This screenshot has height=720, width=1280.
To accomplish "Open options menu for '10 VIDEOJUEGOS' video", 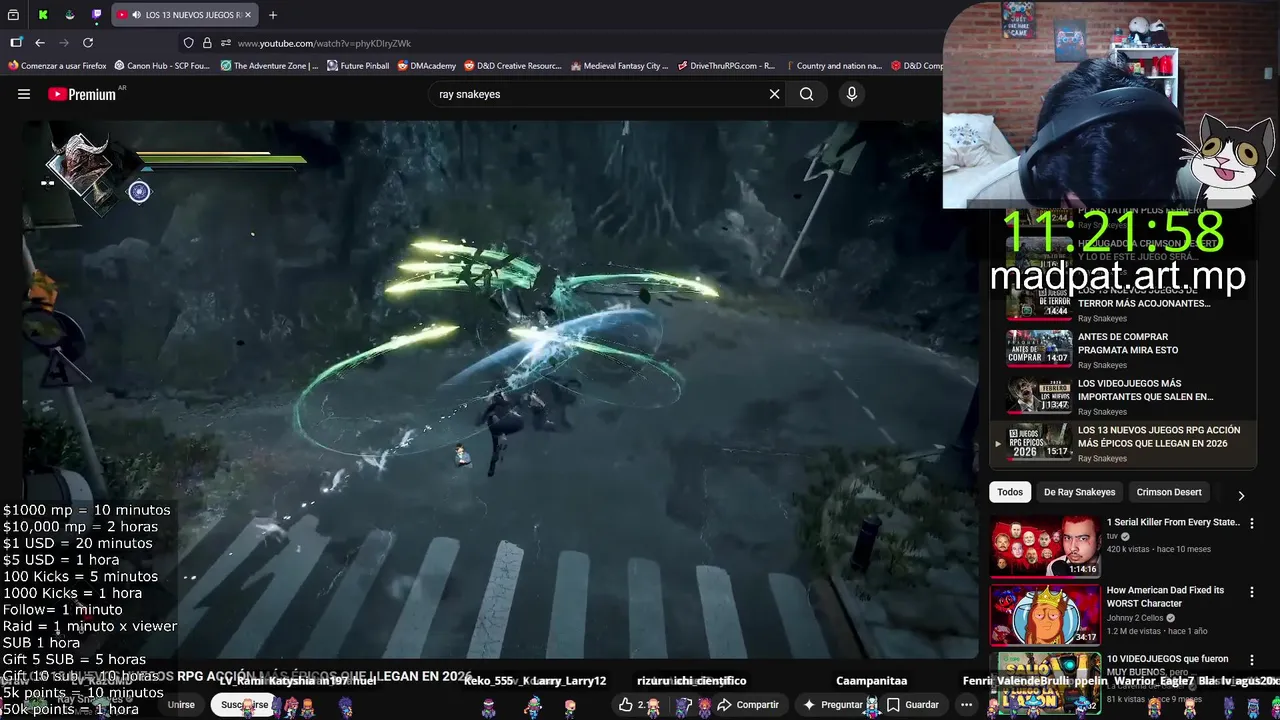I will point(1251,661).
